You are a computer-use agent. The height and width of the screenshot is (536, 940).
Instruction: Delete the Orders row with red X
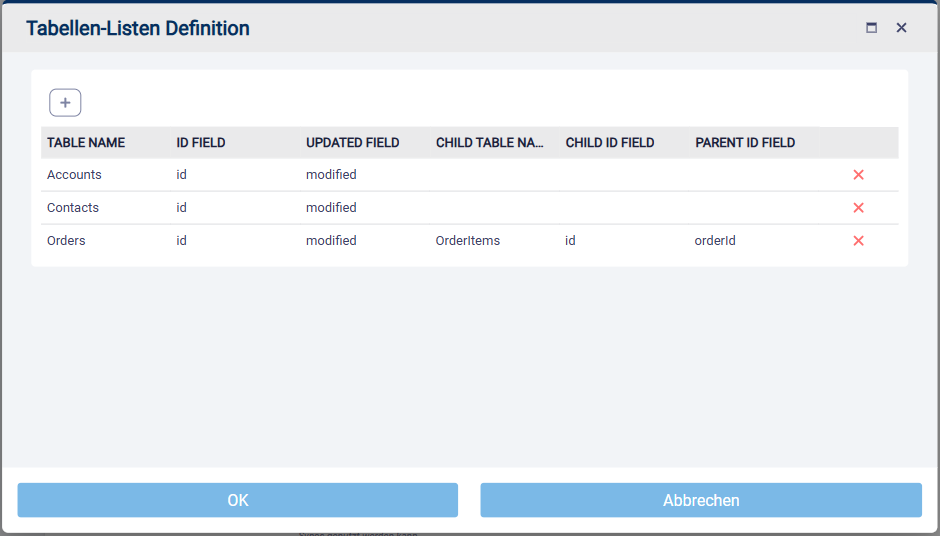858,241
